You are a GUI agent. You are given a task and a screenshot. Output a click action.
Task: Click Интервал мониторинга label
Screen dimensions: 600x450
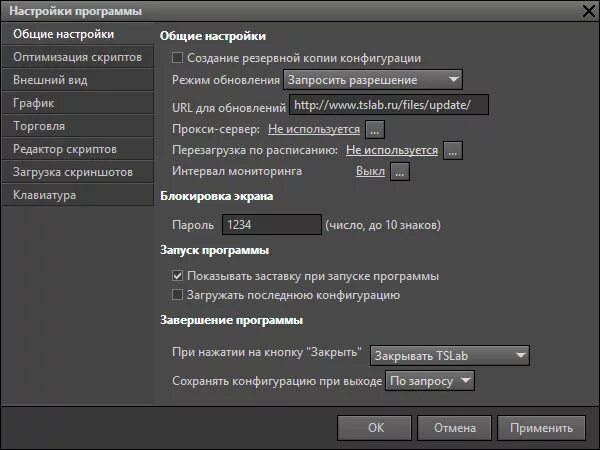point(237,171)
